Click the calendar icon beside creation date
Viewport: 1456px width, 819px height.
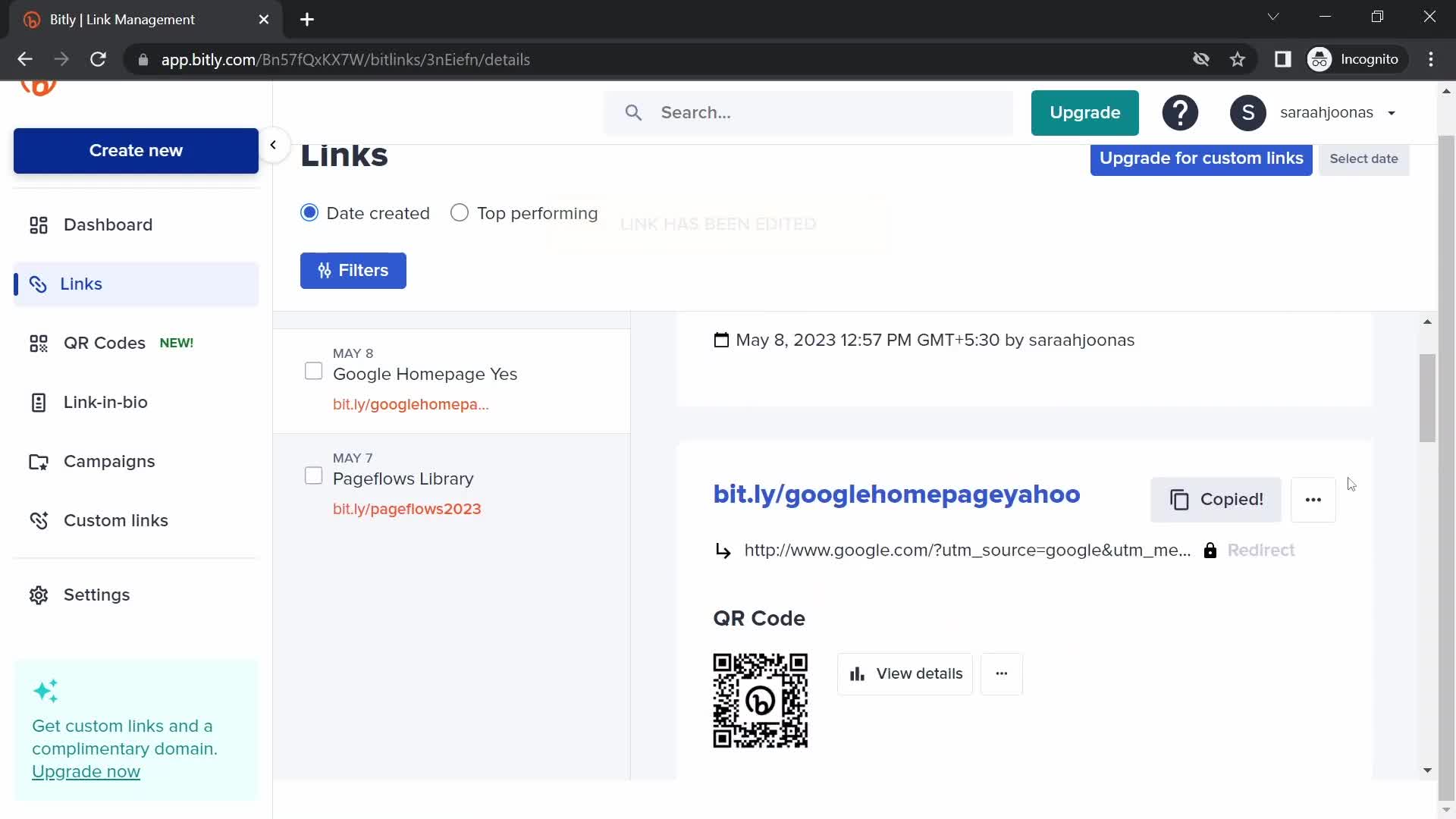[x=721, y=340]
